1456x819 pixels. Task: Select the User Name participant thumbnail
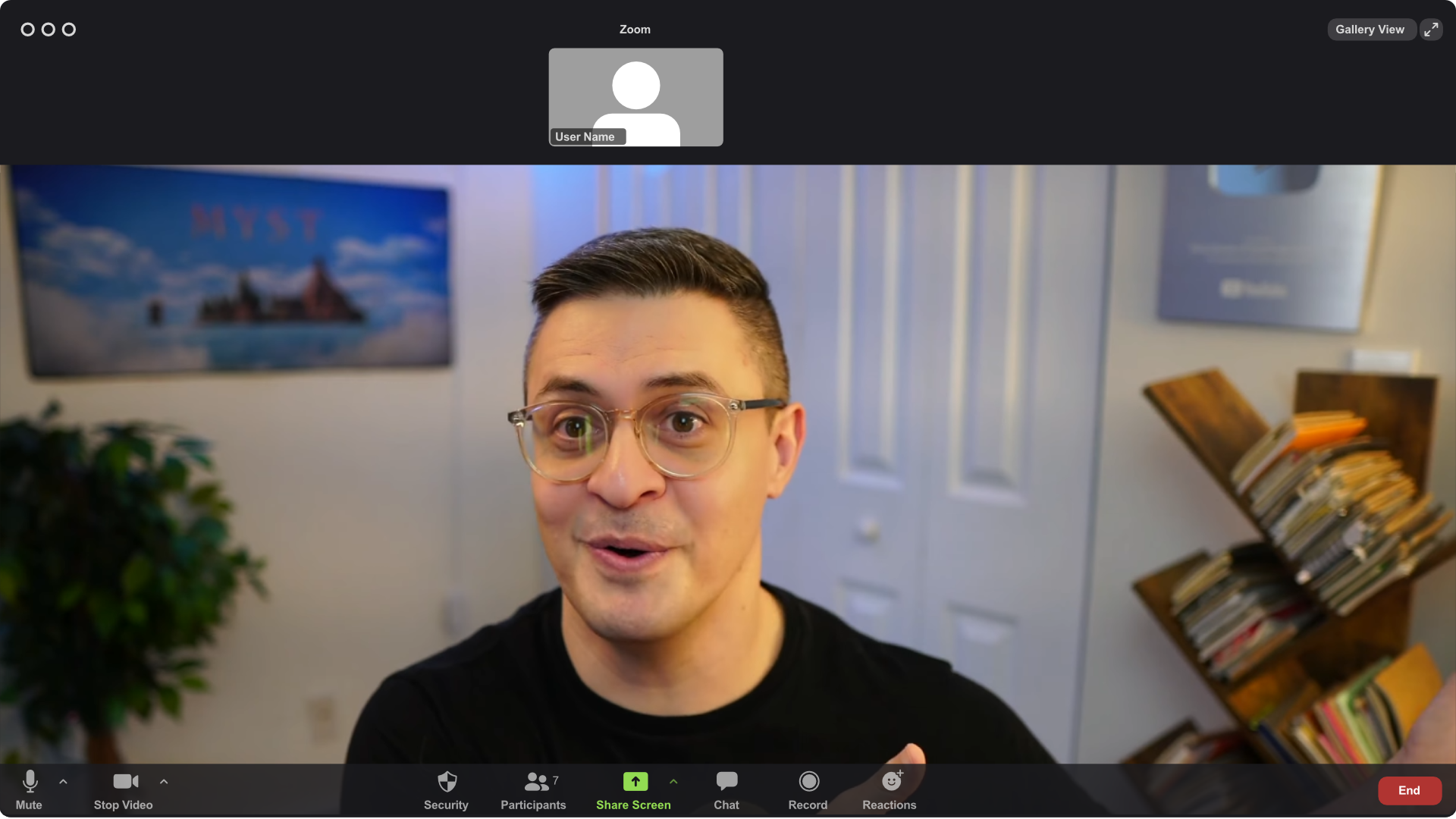(x=635, y=97)
